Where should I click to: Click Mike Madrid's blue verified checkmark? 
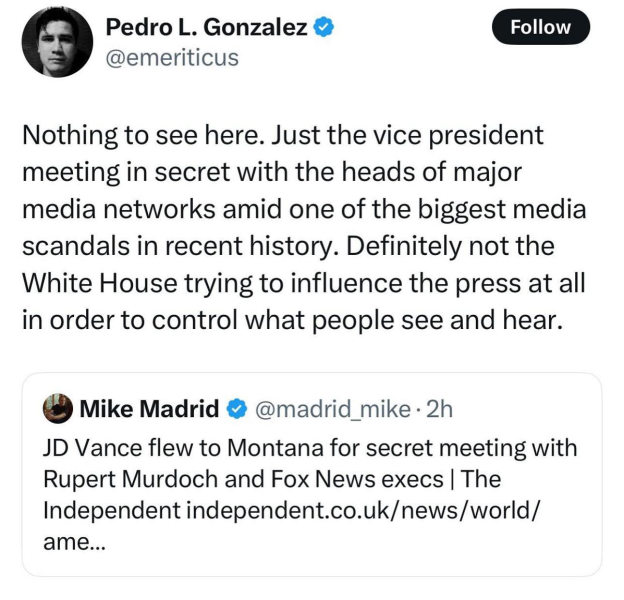pyautogui.click(x=236, y=409)
